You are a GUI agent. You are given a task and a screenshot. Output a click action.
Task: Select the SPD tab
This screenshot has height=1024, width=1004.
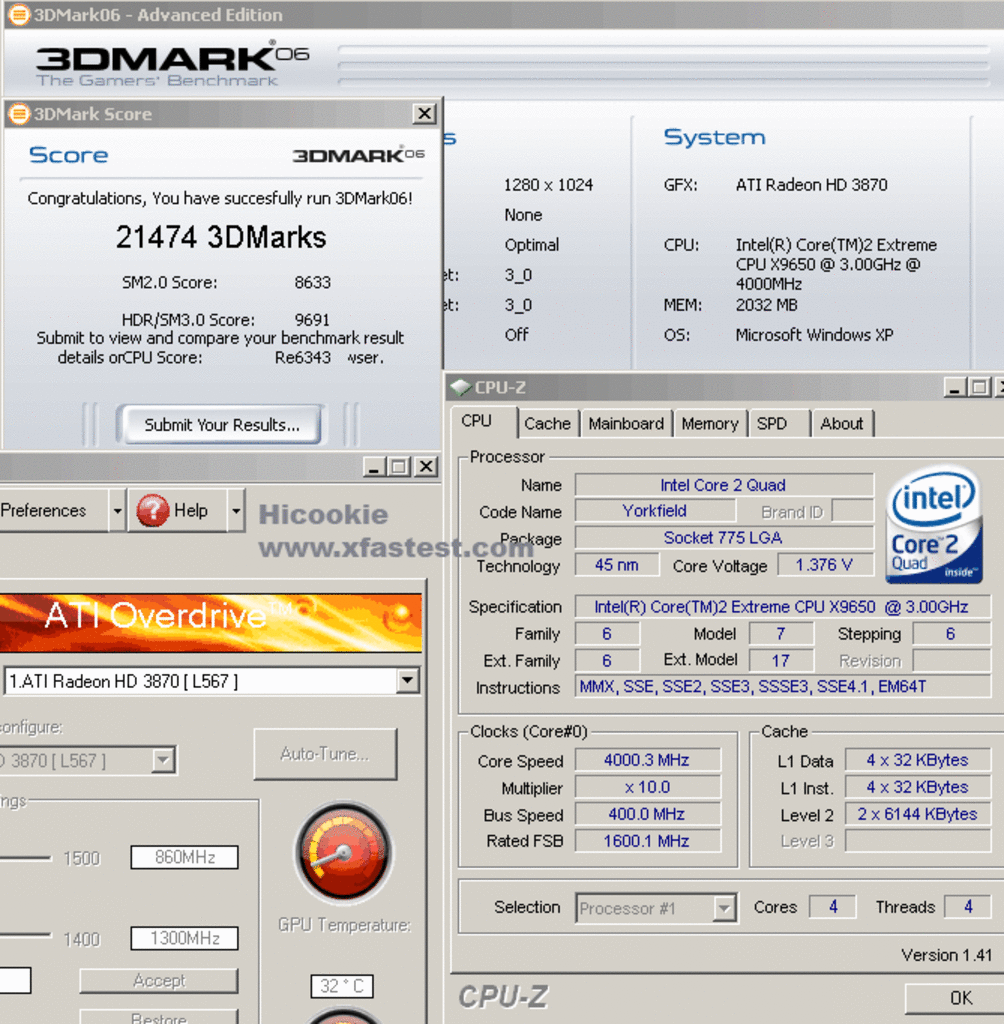pos(771,424)
